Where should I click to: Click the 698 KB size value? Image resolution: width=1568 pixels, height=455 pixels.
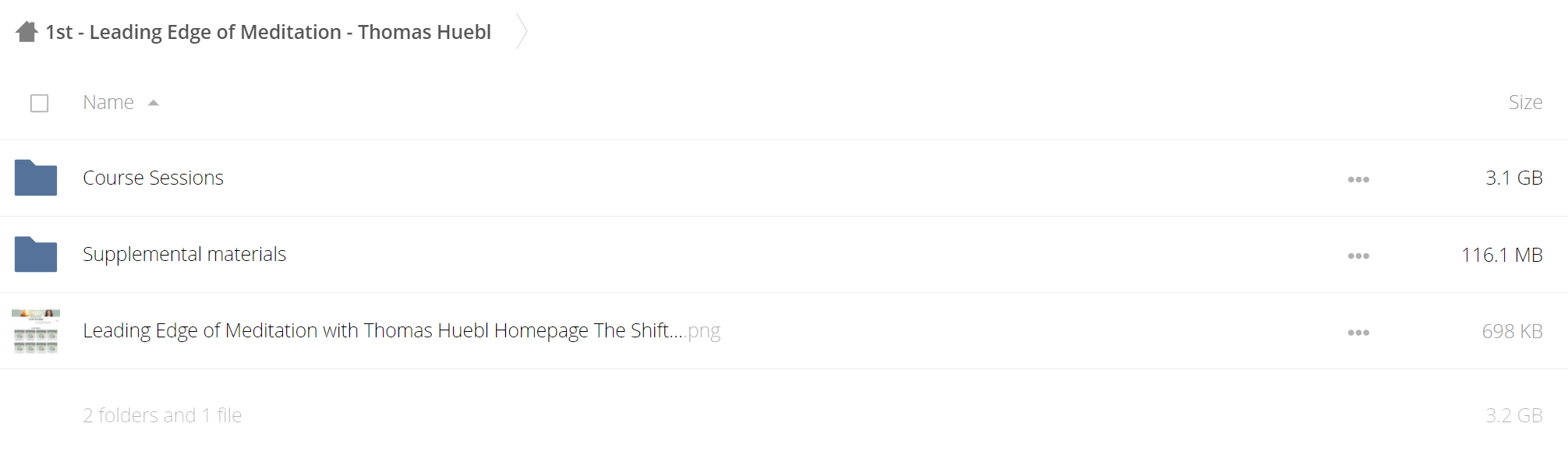(1512, 331)
